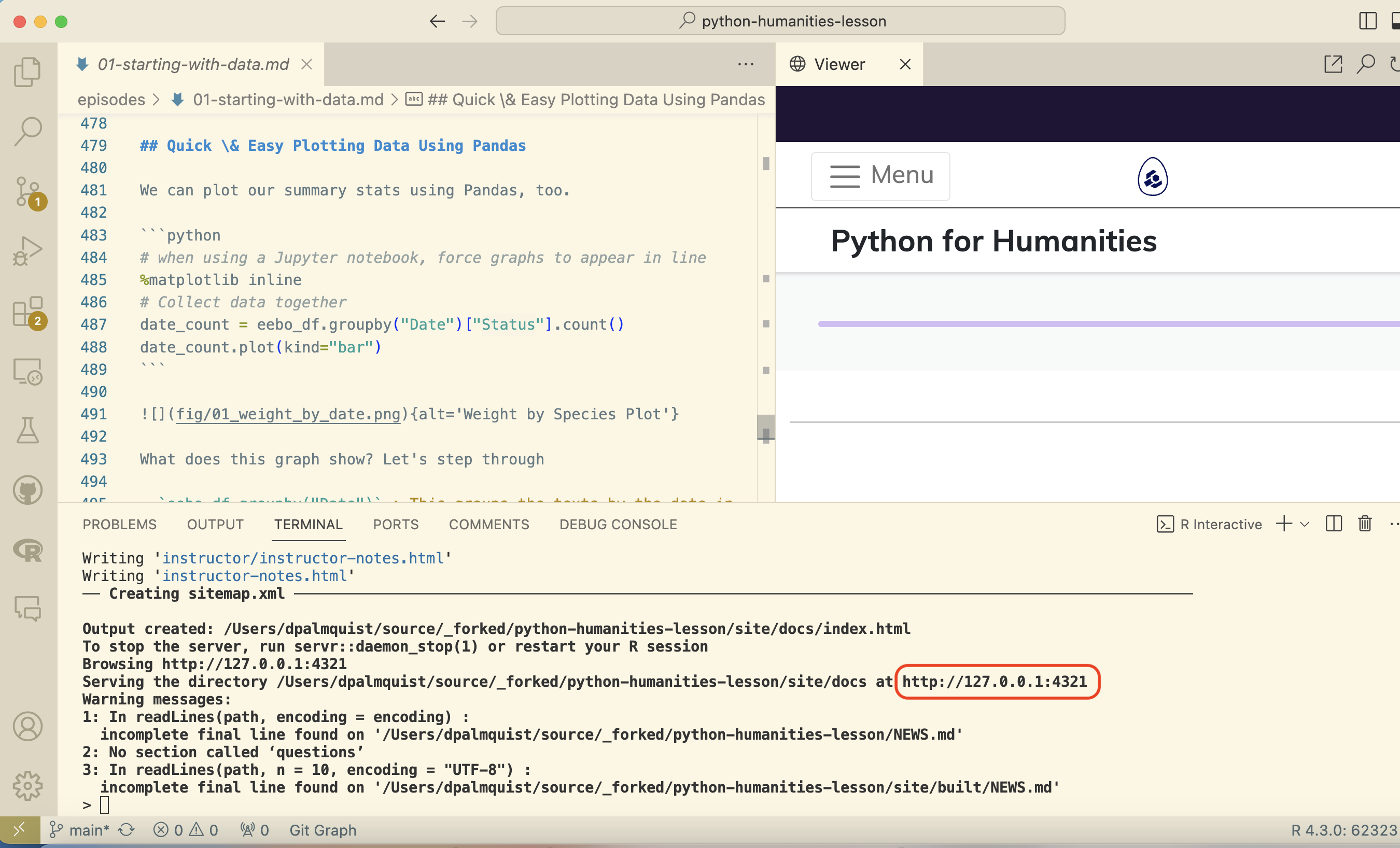Click the python-humanities-lesson command center search
This screenshot has height=848, width=1400.
pos(780,21)
